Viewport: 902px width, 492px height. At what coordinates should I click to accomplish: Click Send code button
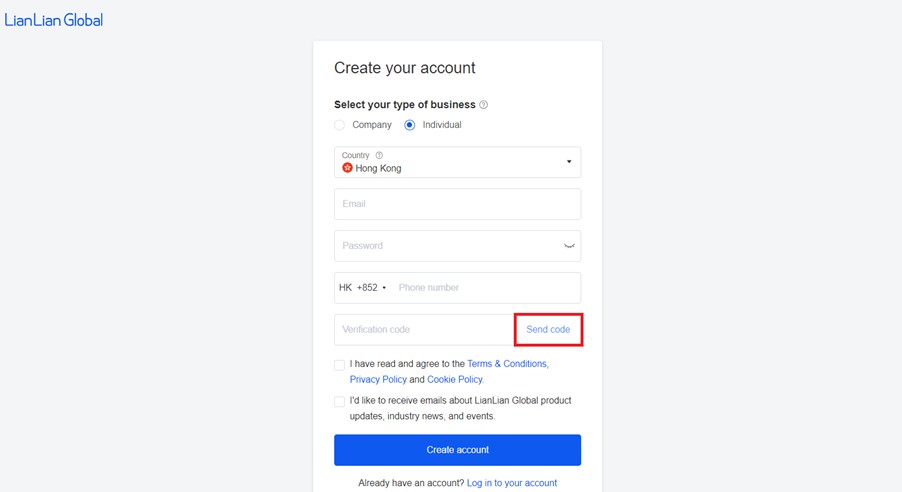pos(548,329)
